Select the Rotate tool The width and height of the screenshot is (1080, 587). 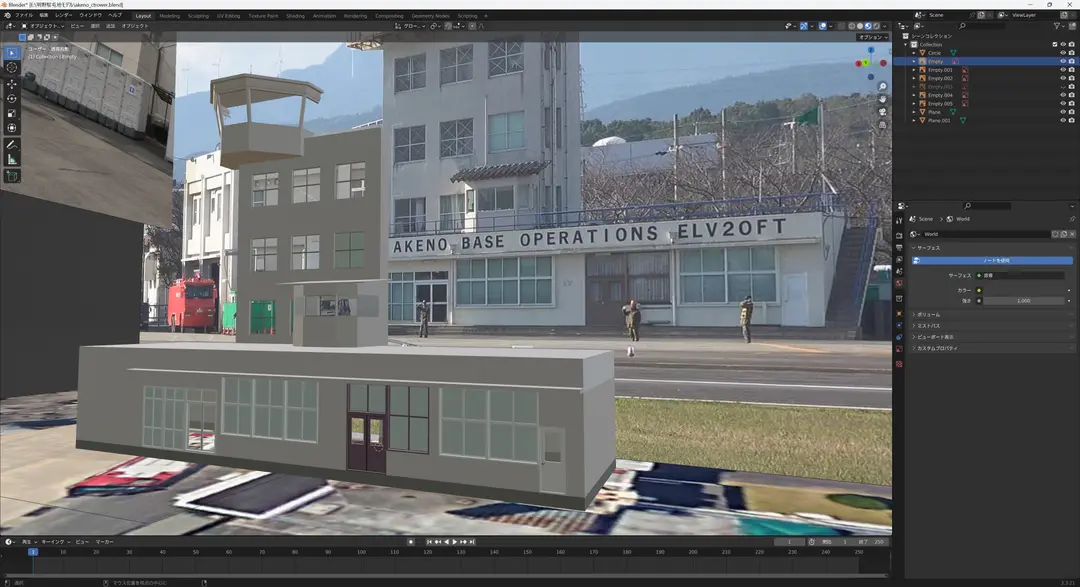click(x=12, y=99)
